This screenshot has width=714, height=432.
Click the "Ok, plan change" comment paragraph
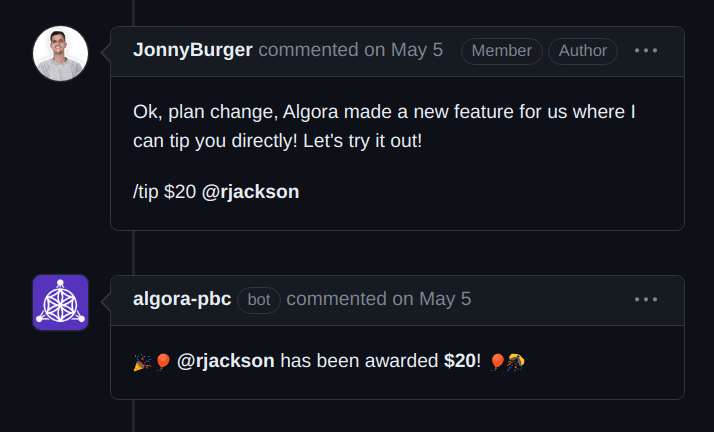(x=384, y=126)
